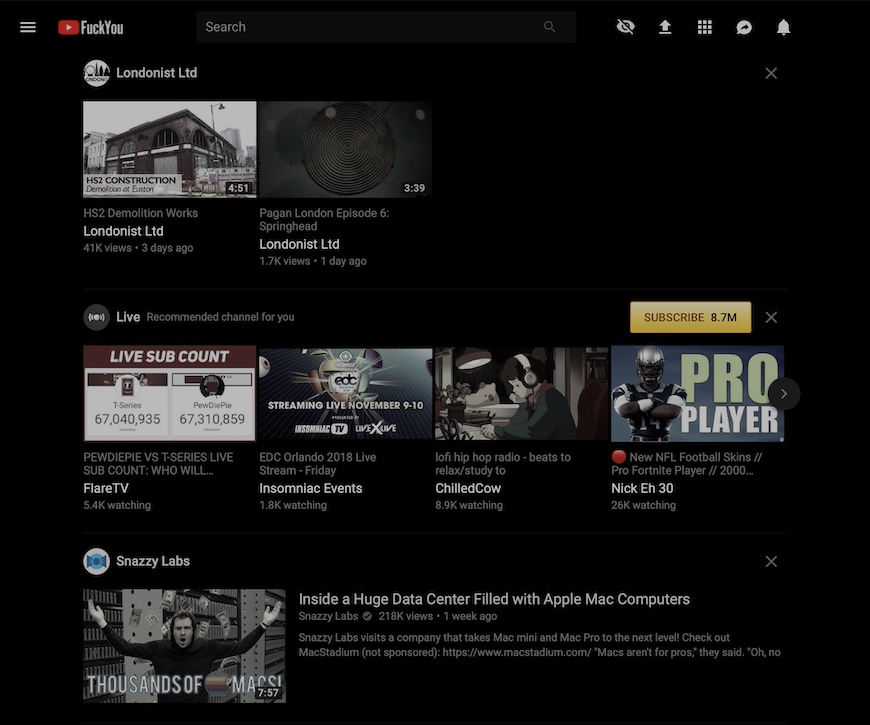
Task: Click the '5.4K watching' text
Action: click(x=117, y=505)
